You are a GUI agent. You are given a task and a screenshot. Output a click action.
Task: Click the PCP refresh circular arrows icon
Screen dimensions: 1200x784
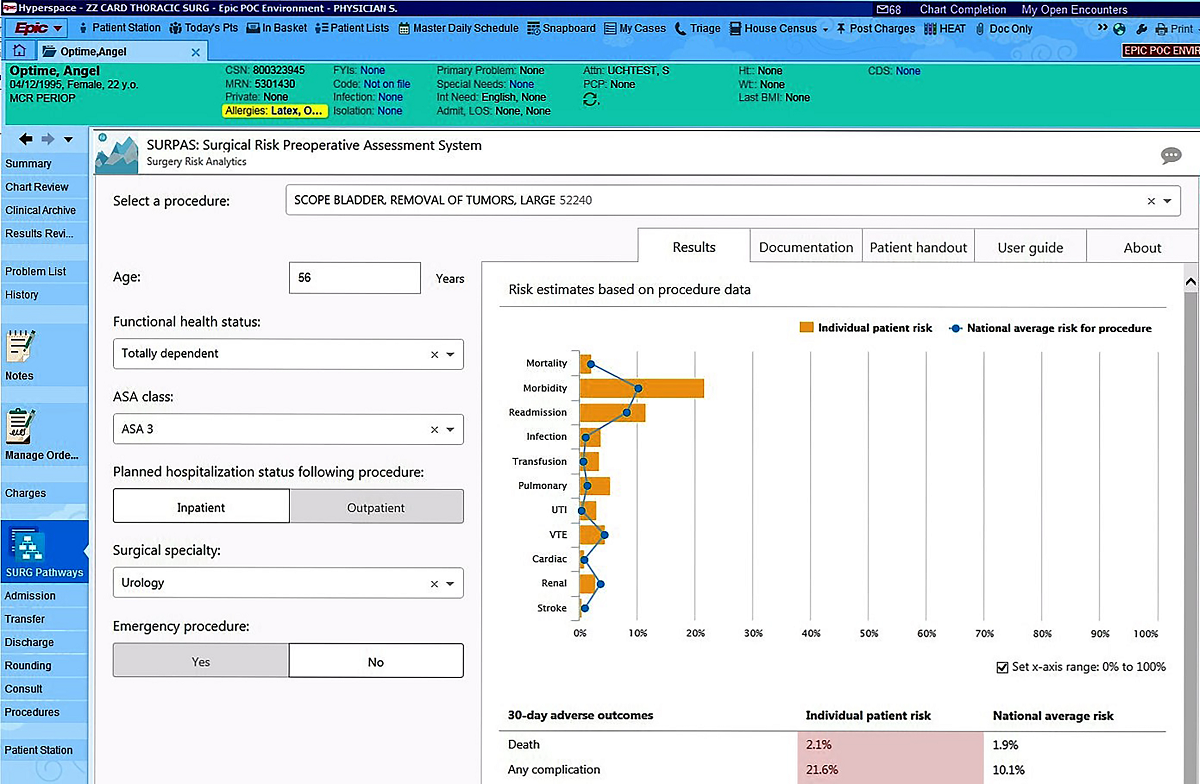(x=592, y=99)
